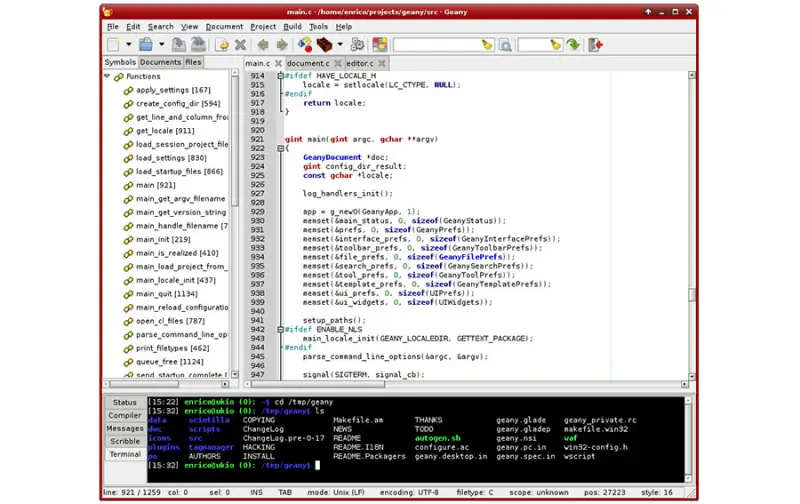Switch to the Messages tab
Viewport: 800px width, 504px height.
(124, 429)
